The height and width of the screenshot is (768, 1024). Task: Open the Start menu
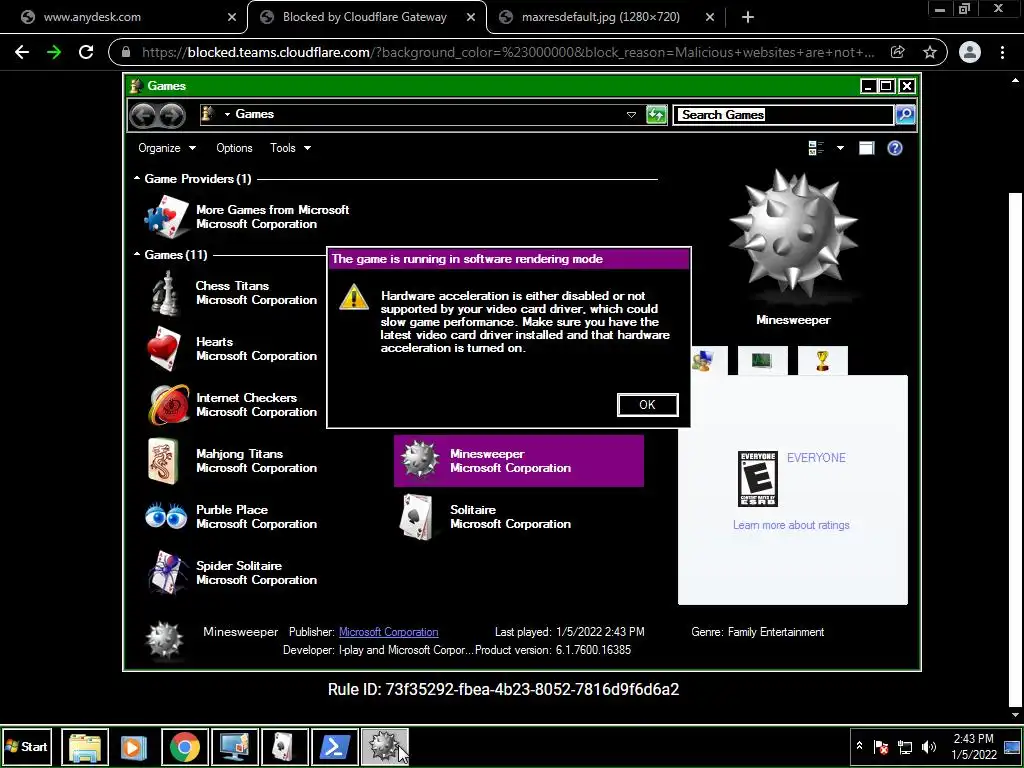[x=27, y=746]
